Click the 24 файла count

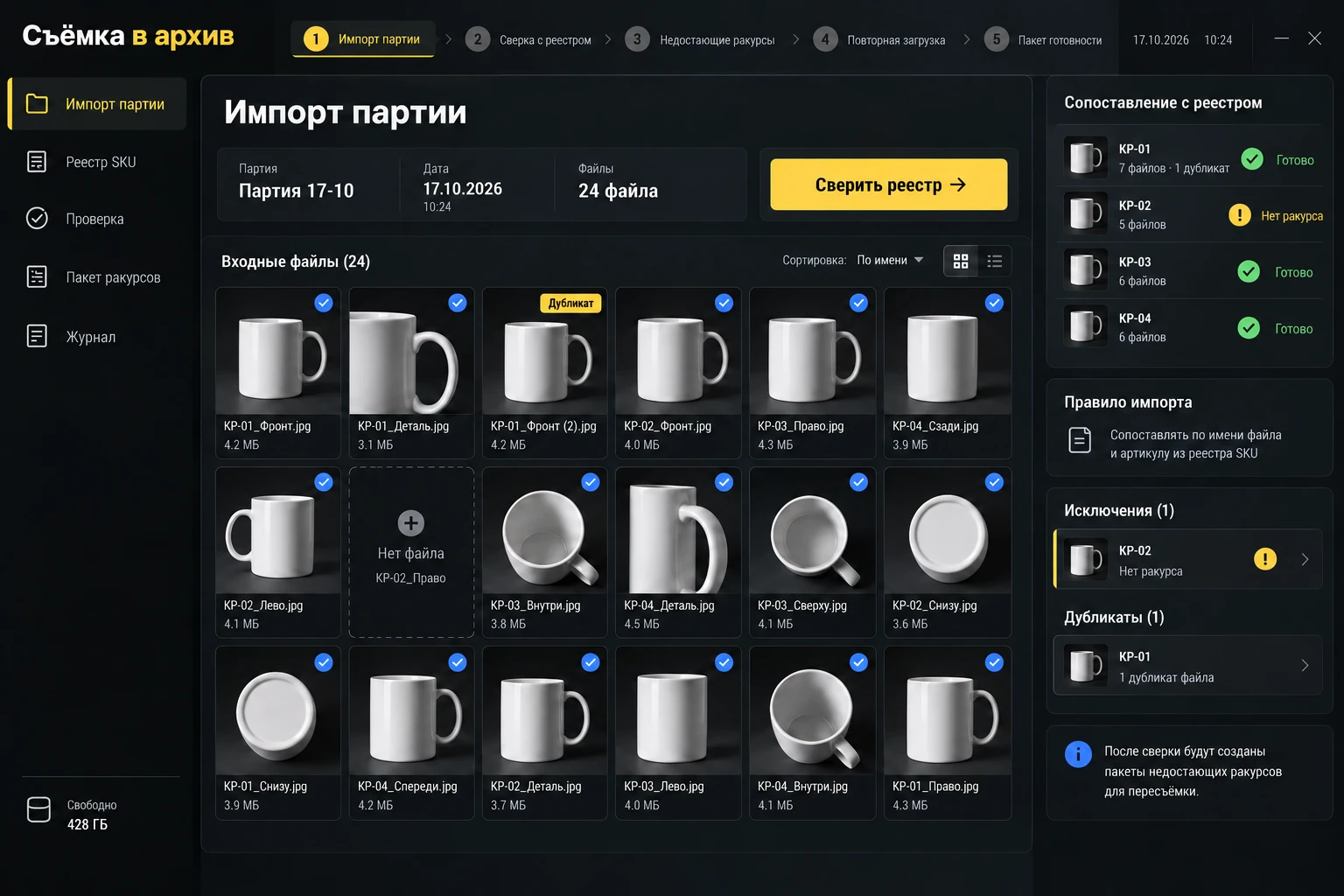pyautogui.click(x=618, y=191)
